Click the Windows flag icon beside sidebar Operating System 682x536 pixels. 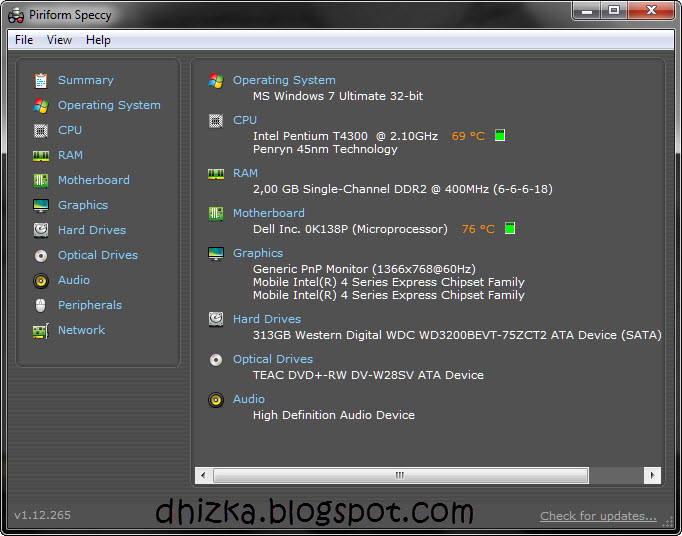click(x=41, y=106)
